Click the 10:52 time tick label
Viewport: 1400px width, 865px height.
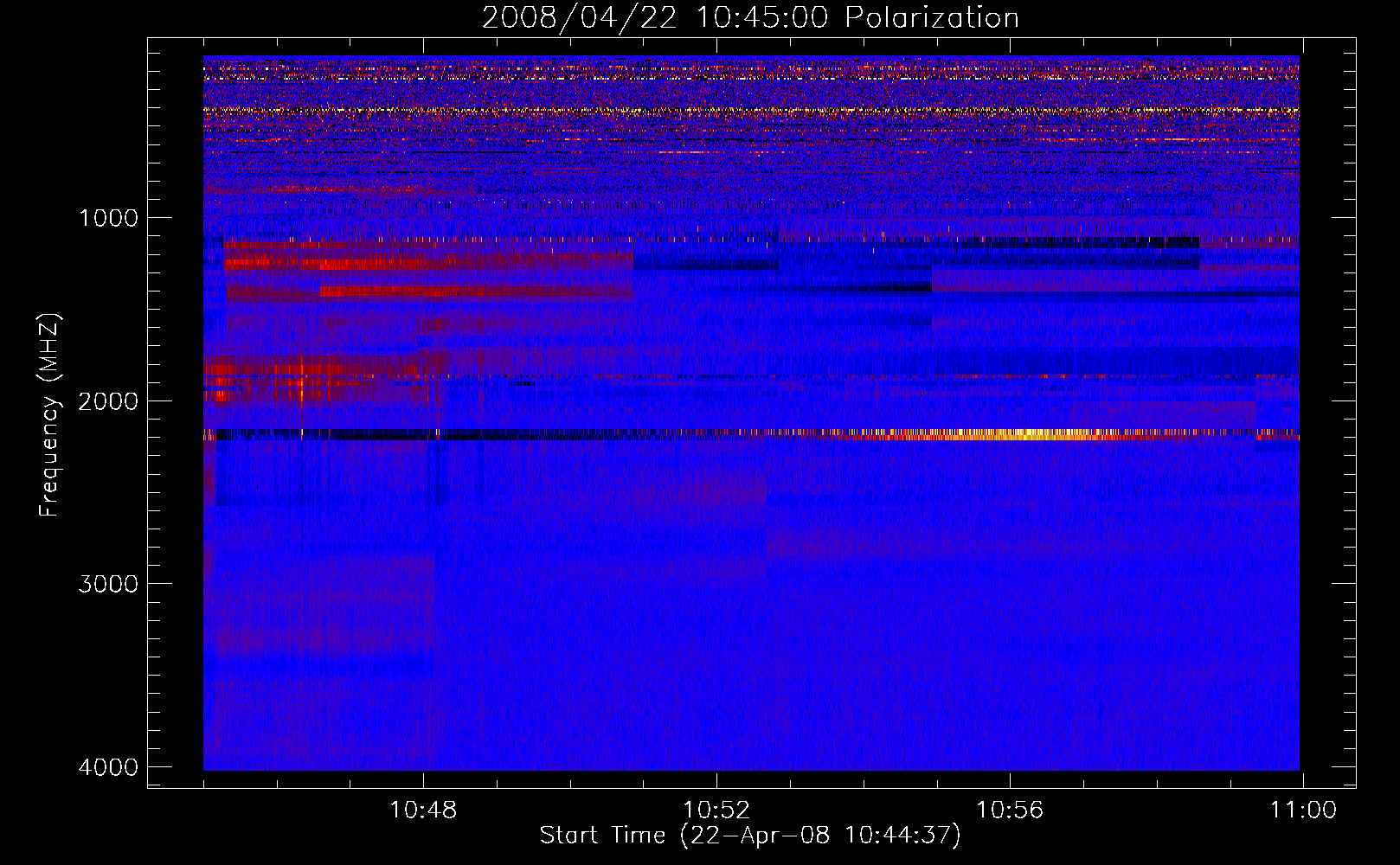(x=716, y=811)
